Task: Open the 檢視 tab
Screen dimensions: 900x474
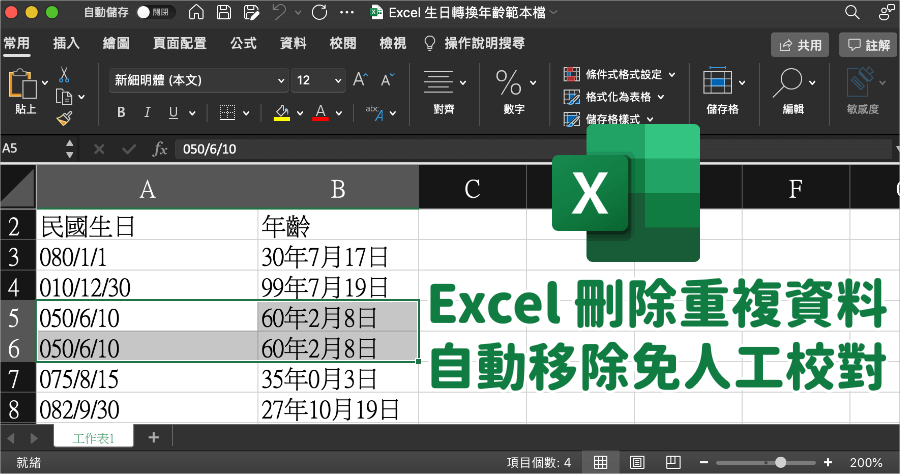Action: [393, 43]
